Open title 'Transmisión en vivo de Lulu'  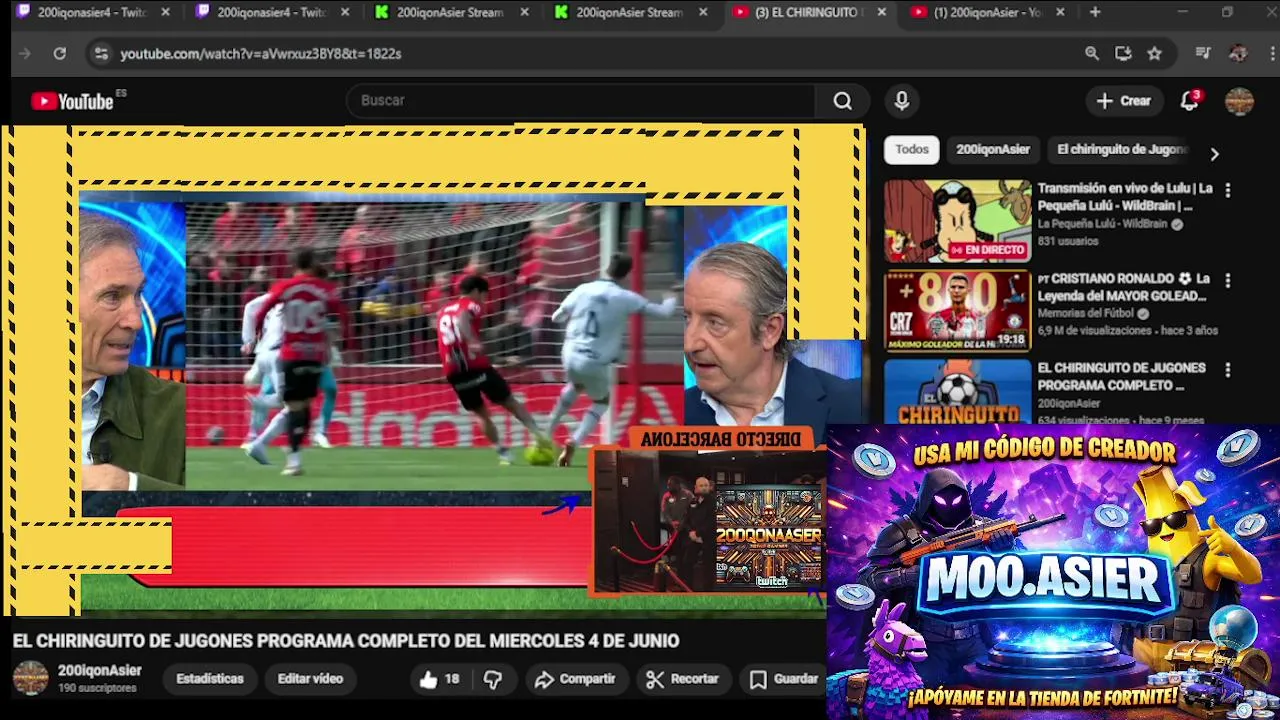tap(1125, 197)
